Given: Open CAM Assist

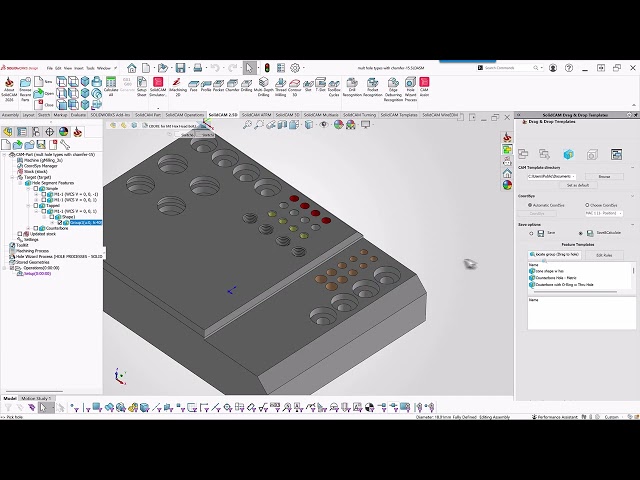Looking at the screenshot, I should [424, 87].
